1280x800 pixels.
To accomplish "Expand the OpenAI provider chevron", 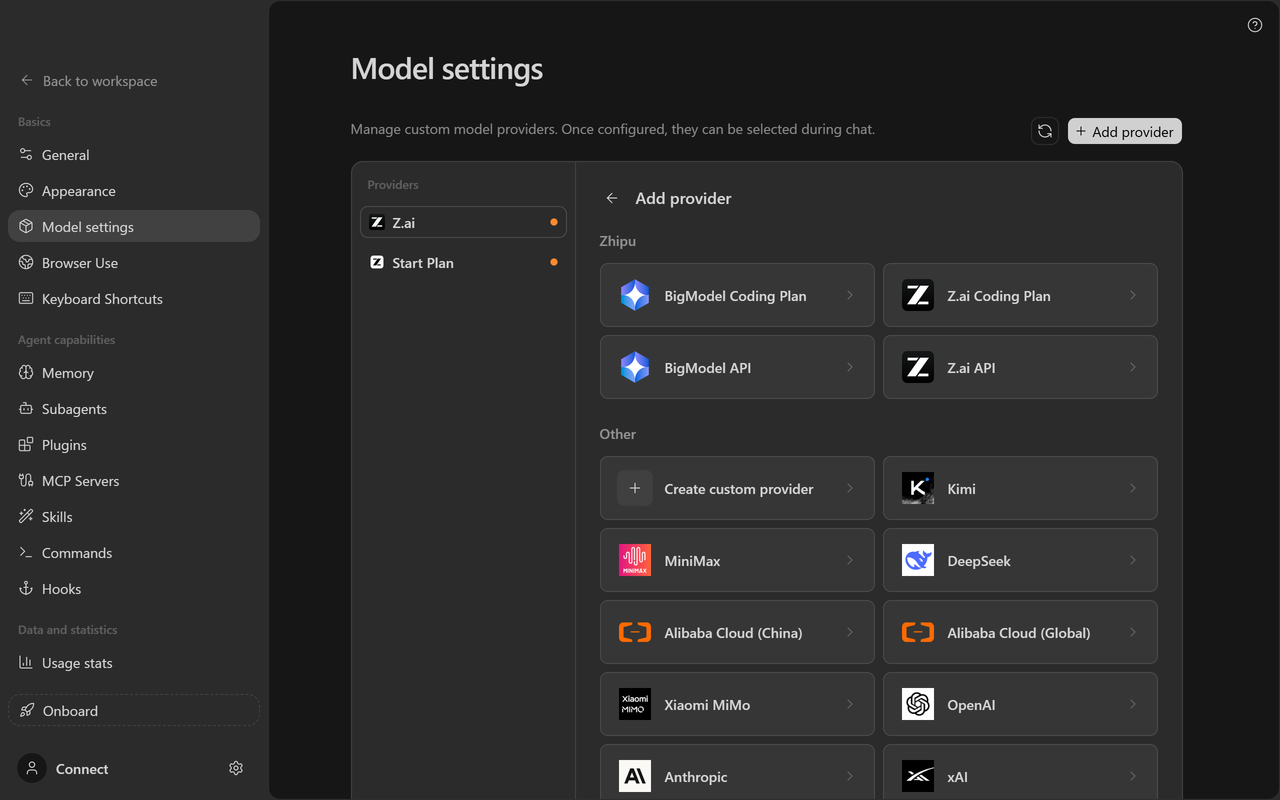I will [1133, 704].
